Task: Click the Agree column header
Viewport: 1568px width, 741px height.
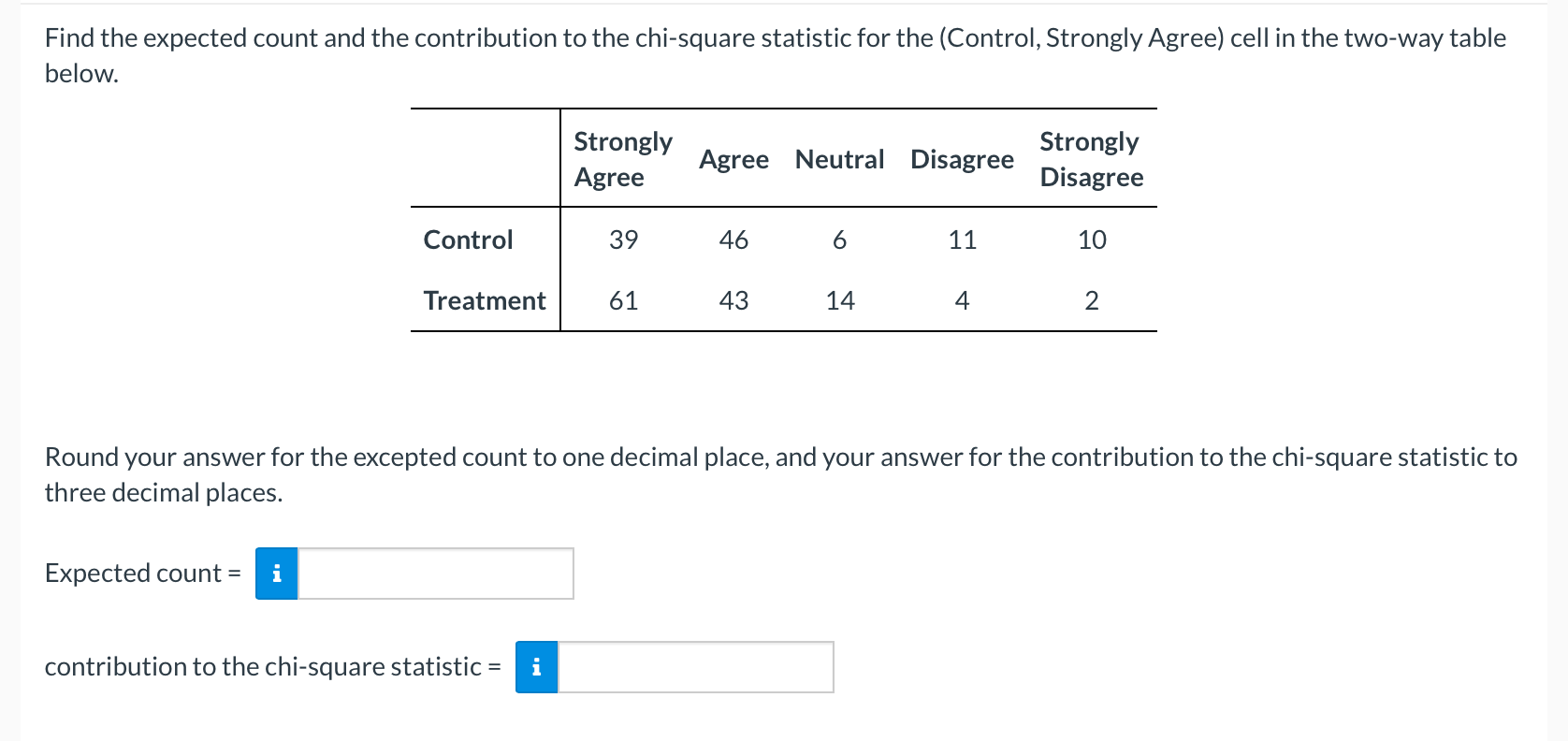Action: click(734, 160)
